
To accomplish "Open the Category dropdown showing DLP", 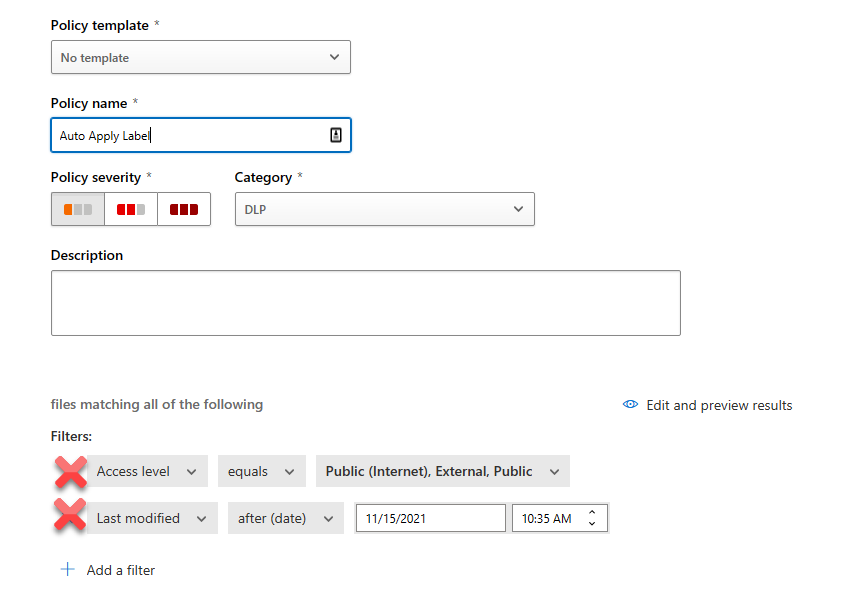I will [x=385, y=209].
